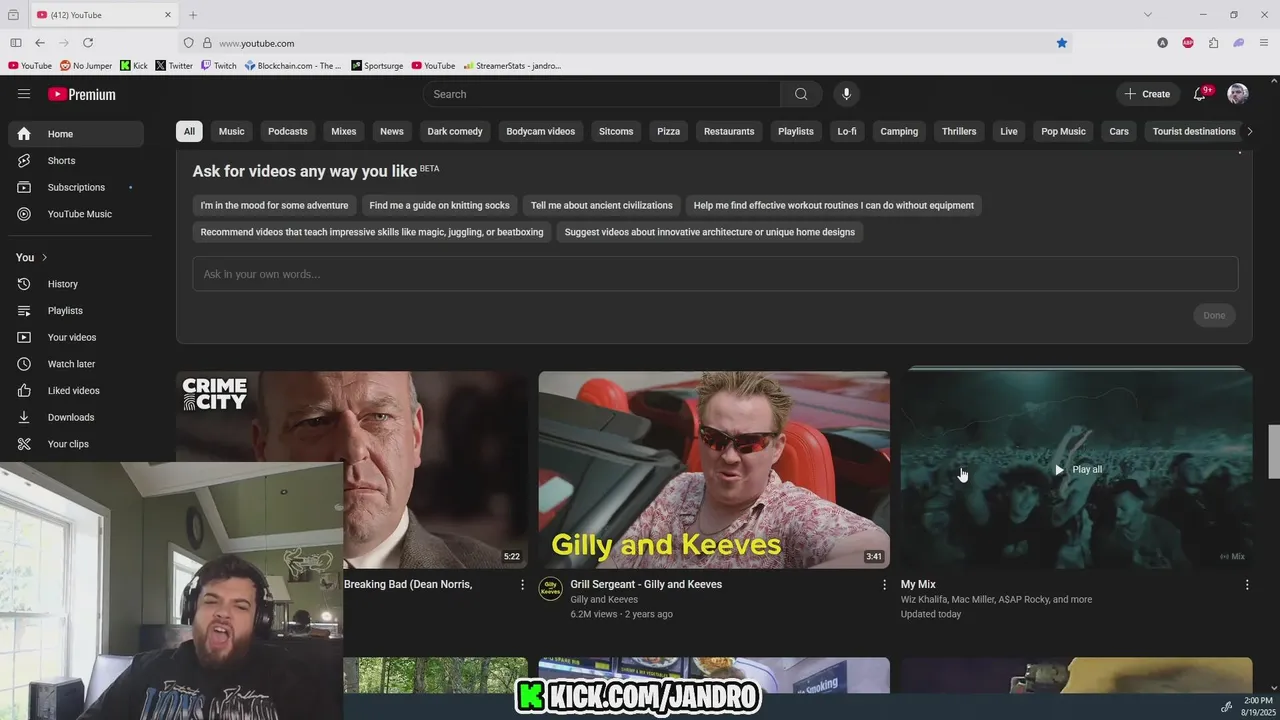Viewport: 1280px width, 720px height.
Task: Click the bookmark star in address bar
Action: (x=1062, y=43)
